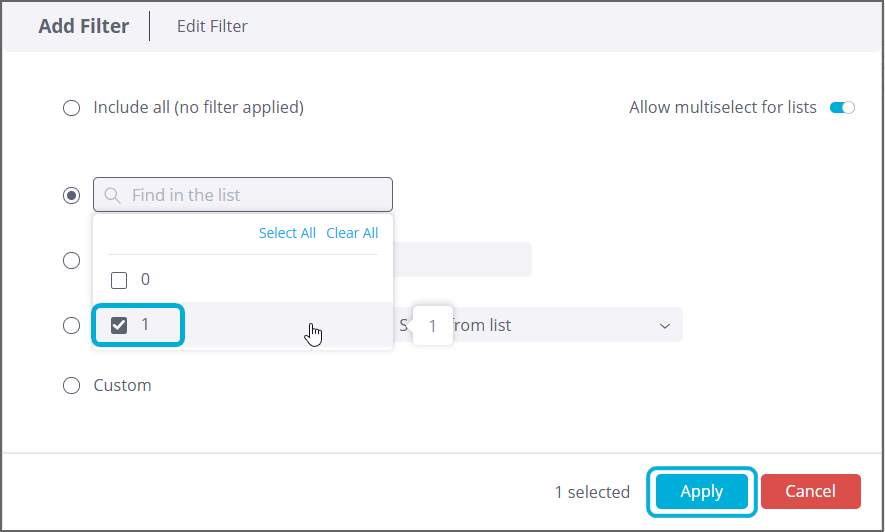Image resolution: width=885 pixels, height=532 pixels.
Task: Switch to the Edit Filter tab
Action: [212, 26]
